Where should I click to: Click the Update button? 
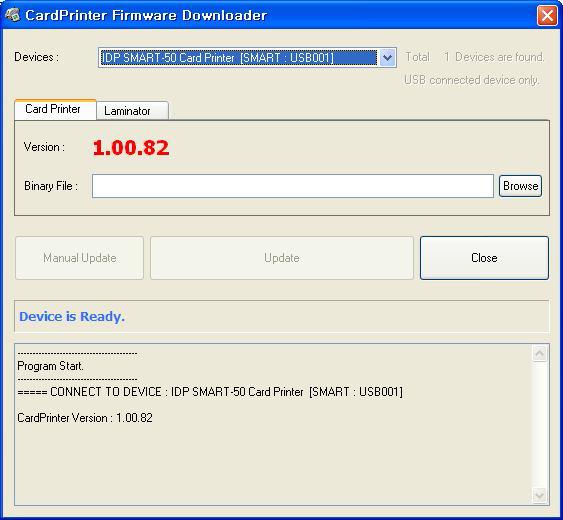click(x=282, y=258)
